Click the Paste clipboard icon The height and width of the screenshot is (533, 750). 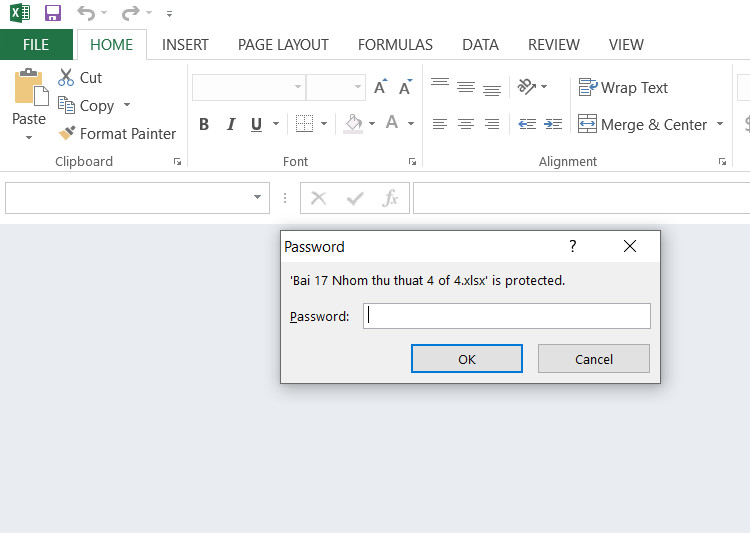tap(31, 87)
